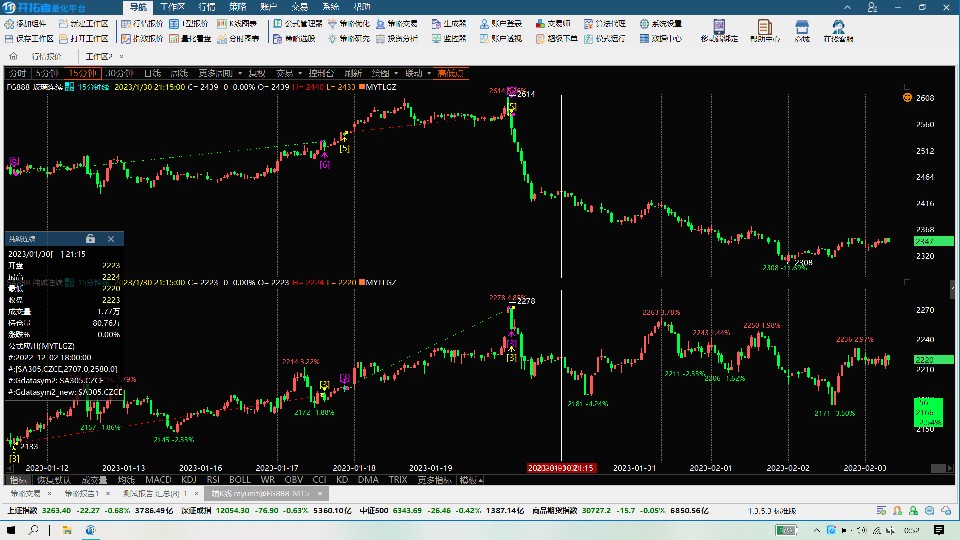Open the 账户登录 user icon
The image size is (960, 540).
pos(484,24)
